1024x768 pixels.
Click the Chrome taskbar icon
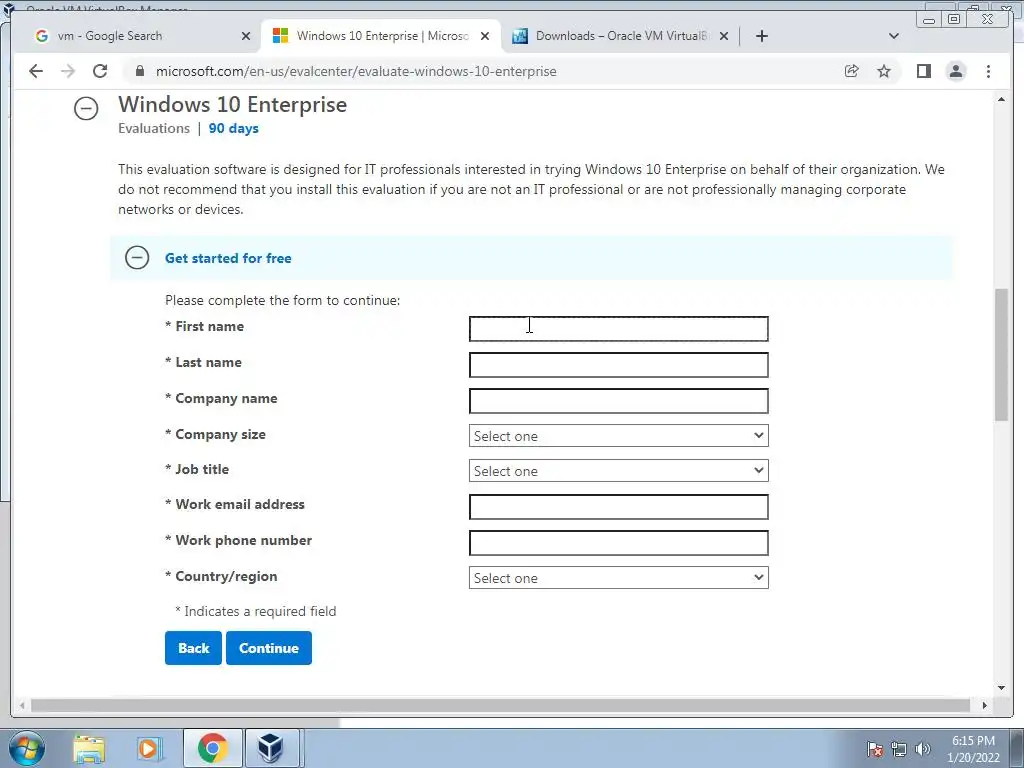213,748
